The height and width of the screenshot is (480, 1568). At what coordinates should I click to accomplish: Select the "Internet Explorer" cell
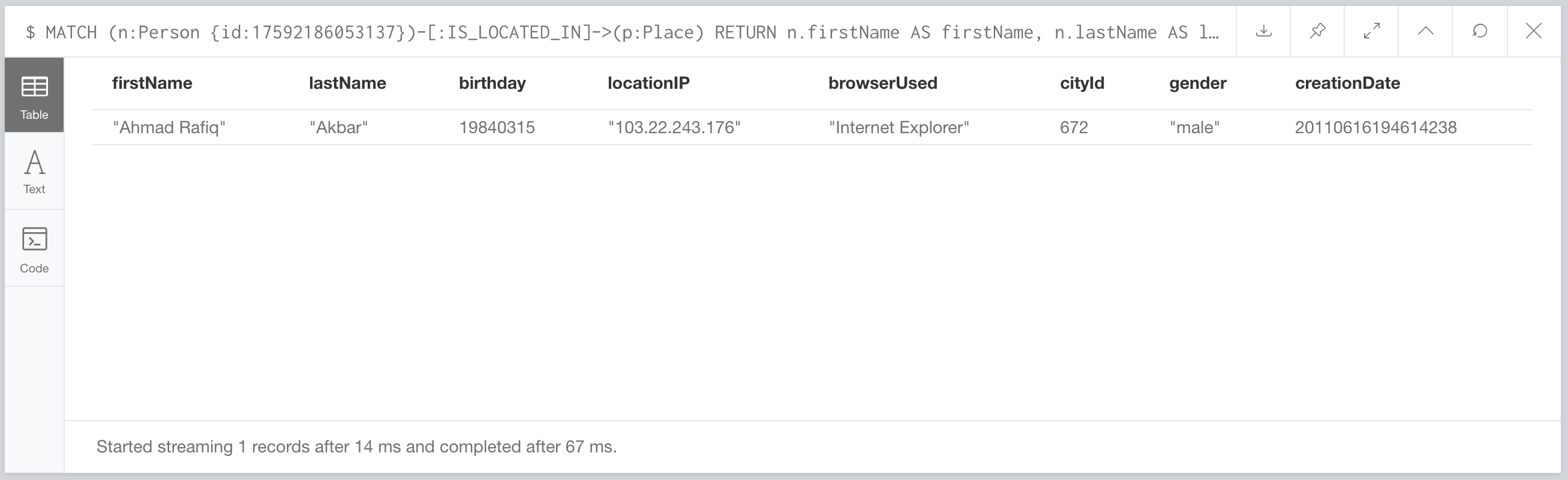click(899, 128)
